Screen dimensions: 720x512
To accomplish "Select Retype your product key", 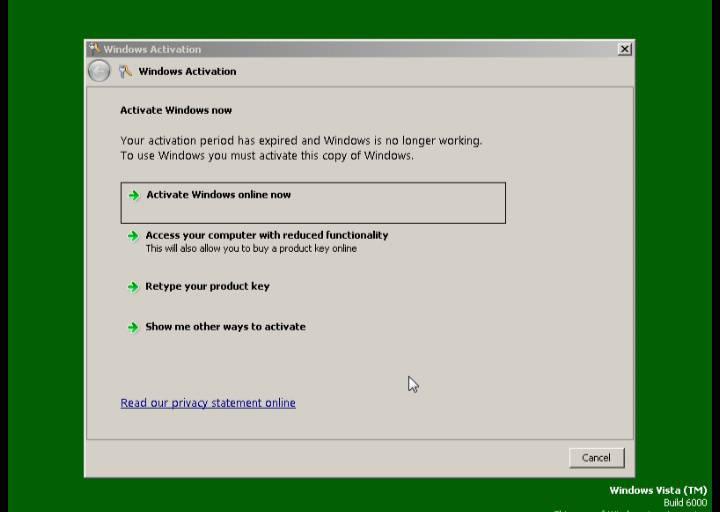I will 207,287.
